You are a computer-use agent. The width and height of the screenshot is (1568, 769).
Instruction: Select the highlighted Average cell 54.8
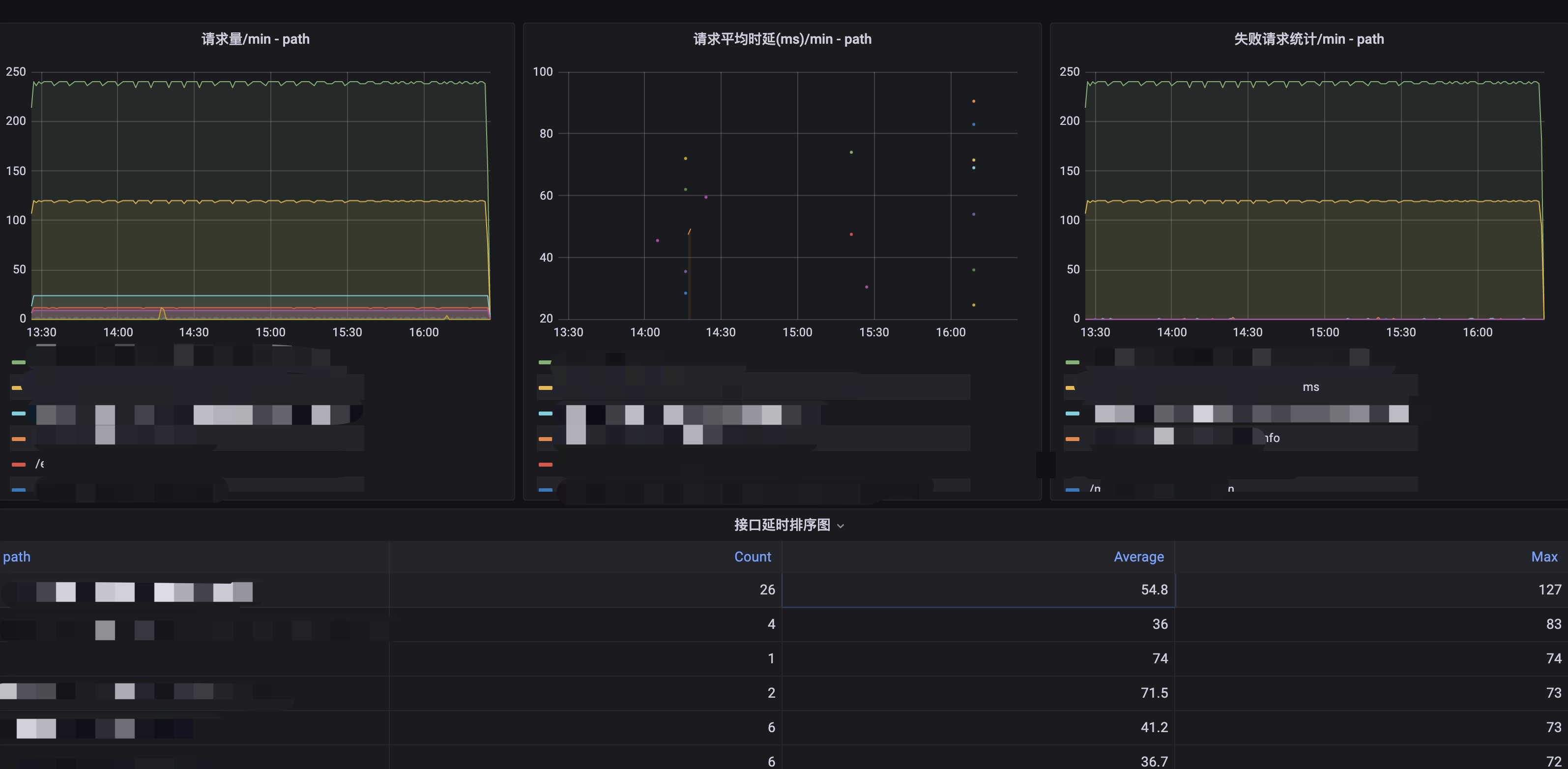click(x=978, y=590)
